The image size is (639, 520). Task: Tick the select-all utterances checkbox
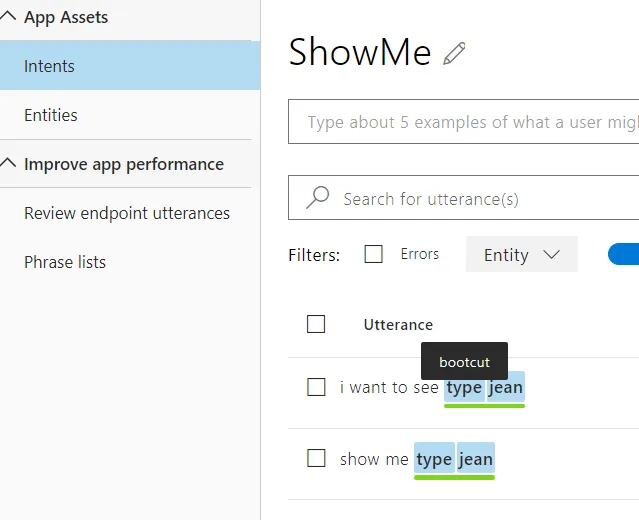point(316,324)
